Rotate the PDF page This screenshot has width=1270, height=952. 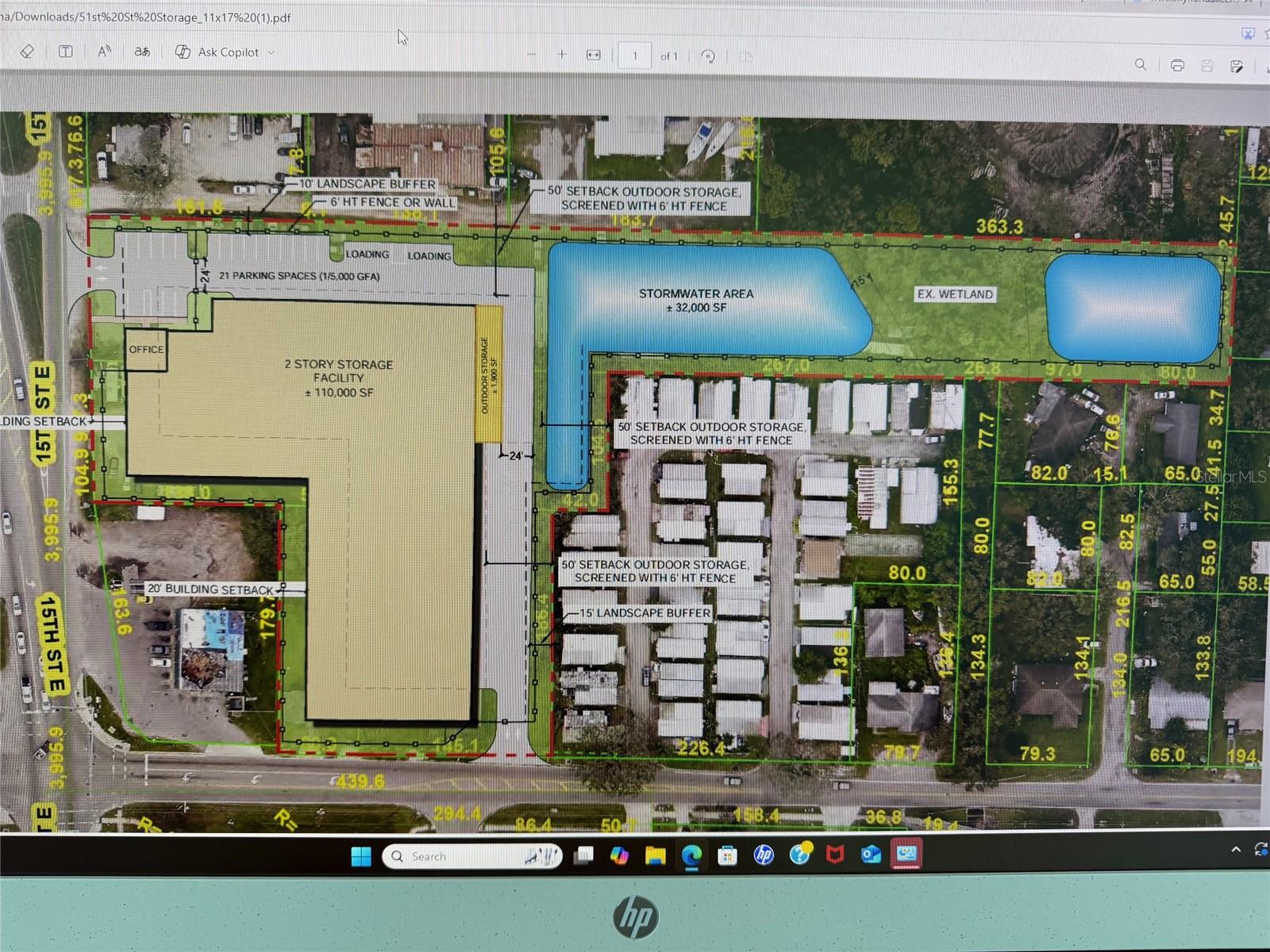click(709, 56)
